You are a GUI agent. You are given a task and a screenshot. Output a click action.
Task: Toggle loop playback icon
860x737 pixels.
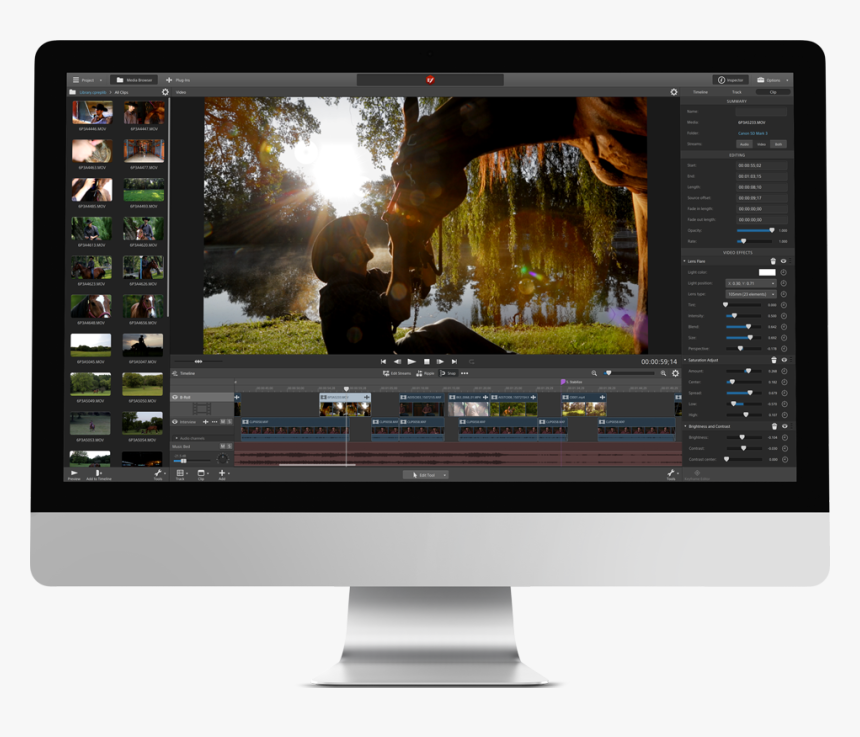[471, 361]
